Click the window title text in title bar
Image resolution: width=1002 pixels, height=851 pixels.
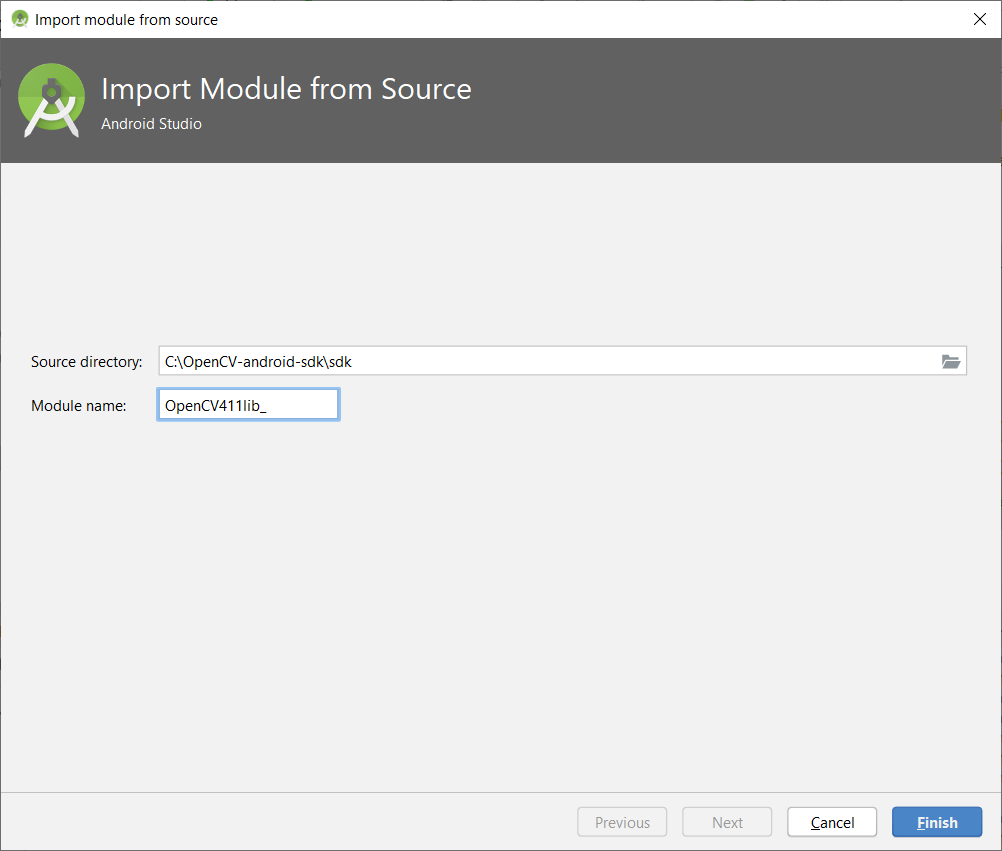pyautogui.click(x=126, y=19)
